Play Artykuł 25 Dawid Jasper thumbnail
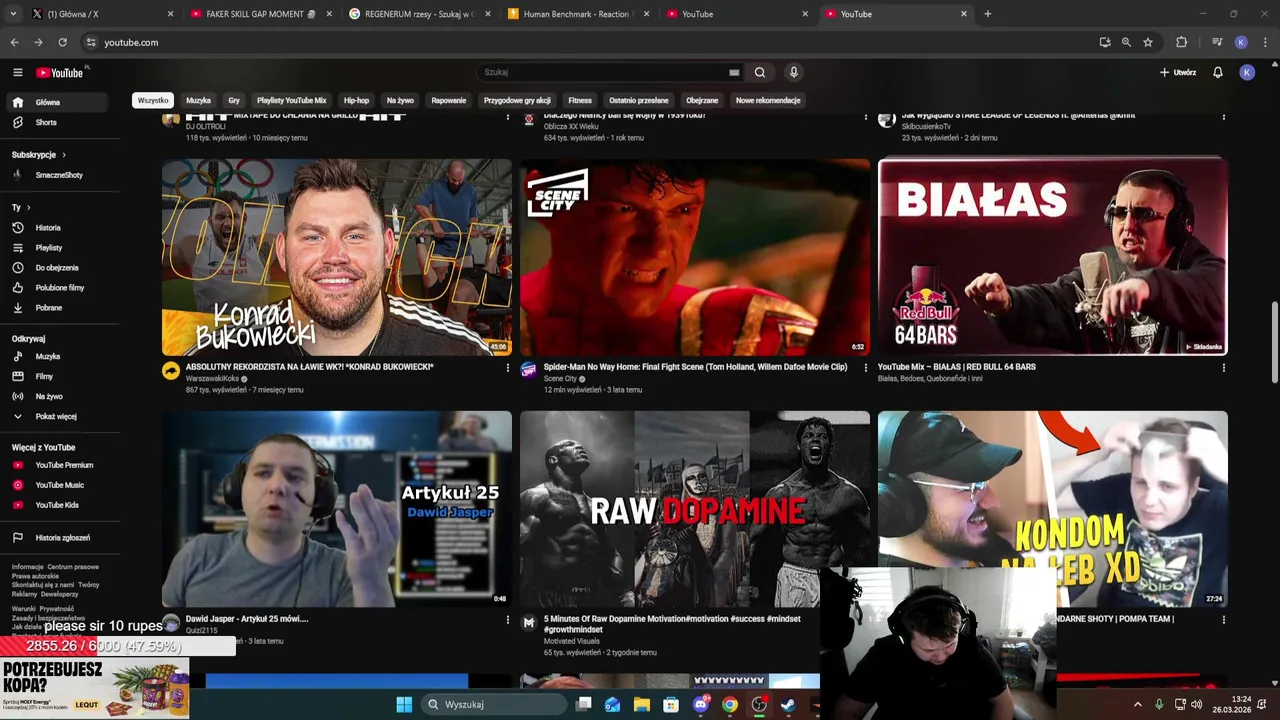This screenshot has width=1280, height=720. [337, 509]
